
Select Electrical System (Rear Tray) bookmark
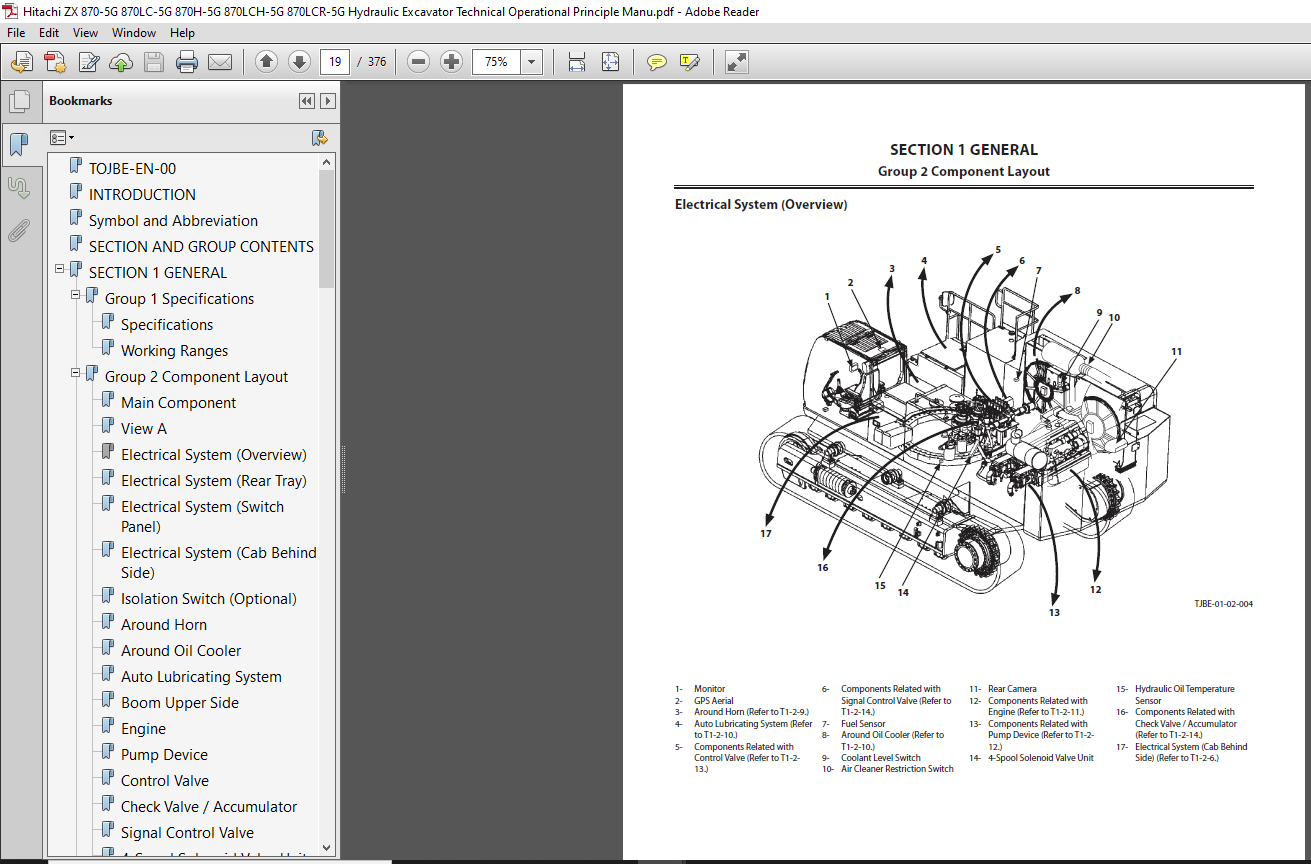click(213, 481)
